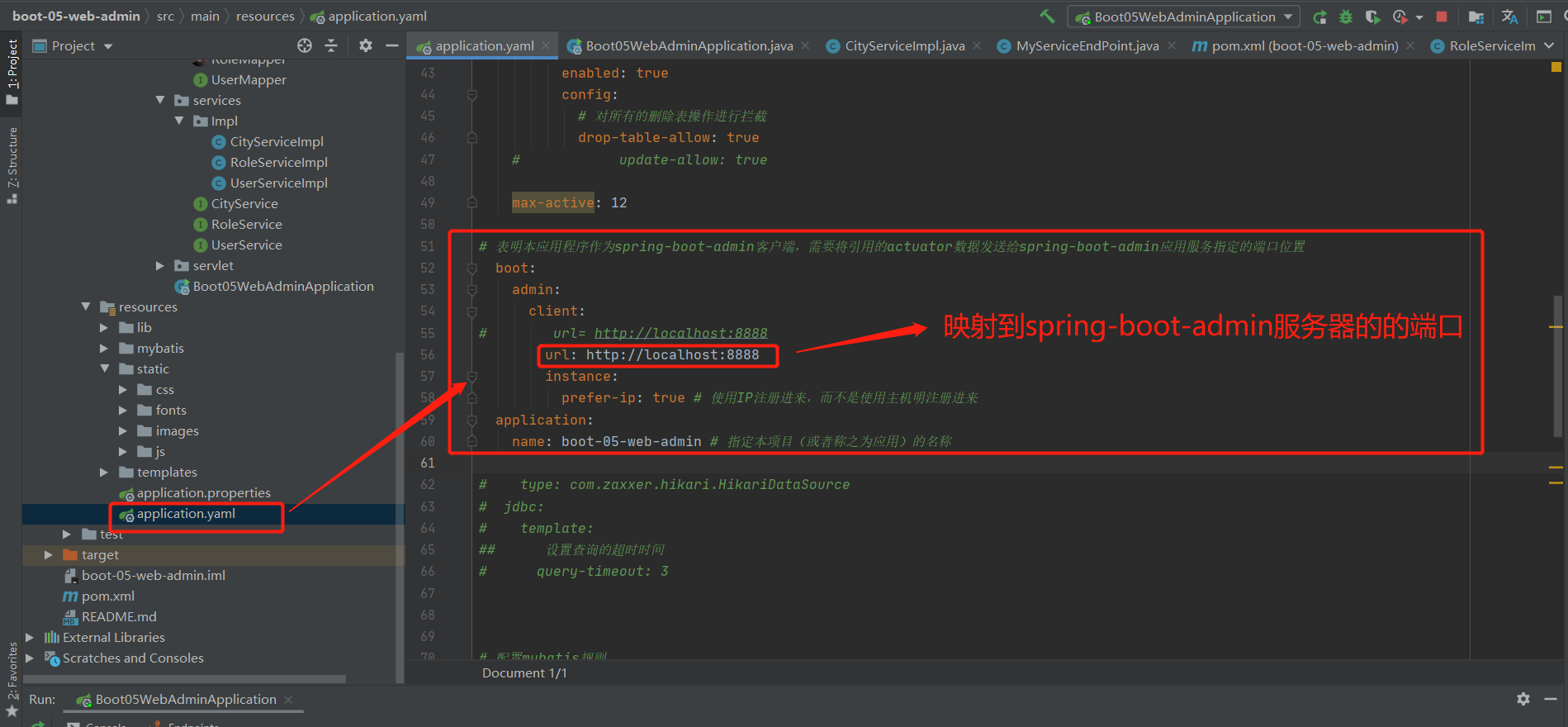
Task: Close the CityServiceImpl.java tab
Action: point(977,46)
